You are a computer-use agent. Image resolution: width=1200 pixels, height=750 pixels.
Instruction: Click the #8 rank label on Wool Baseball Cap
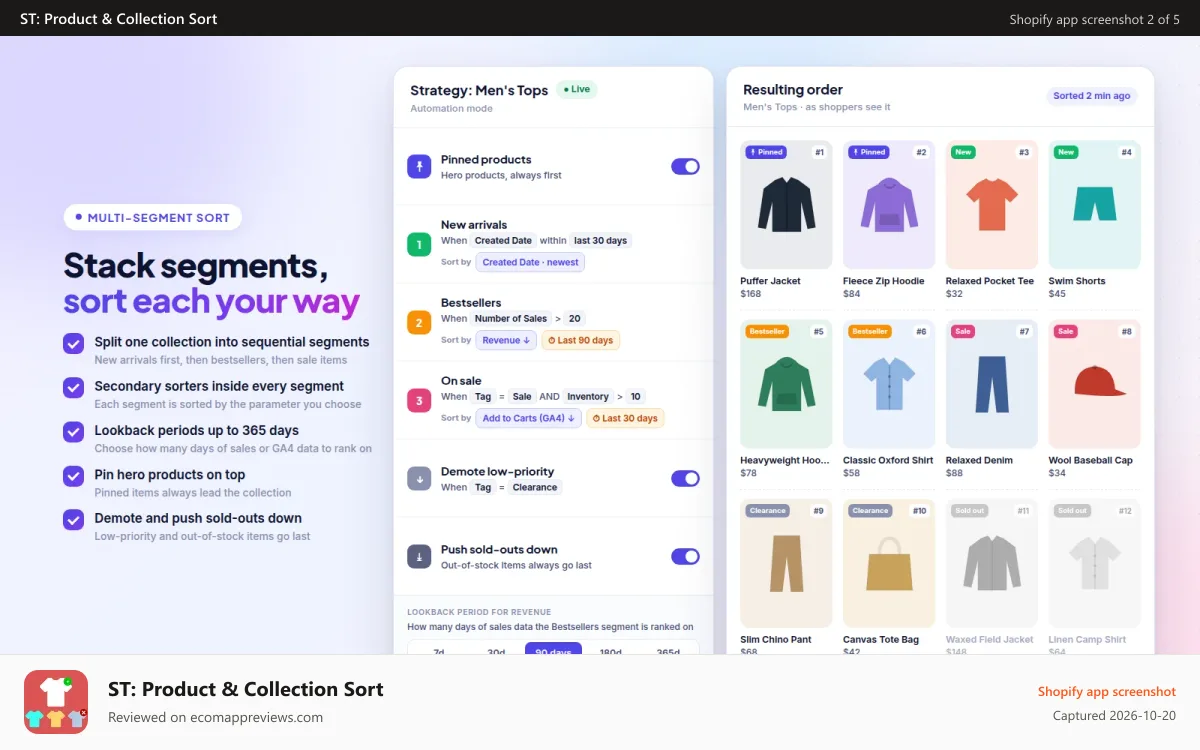pos(1127,331)
